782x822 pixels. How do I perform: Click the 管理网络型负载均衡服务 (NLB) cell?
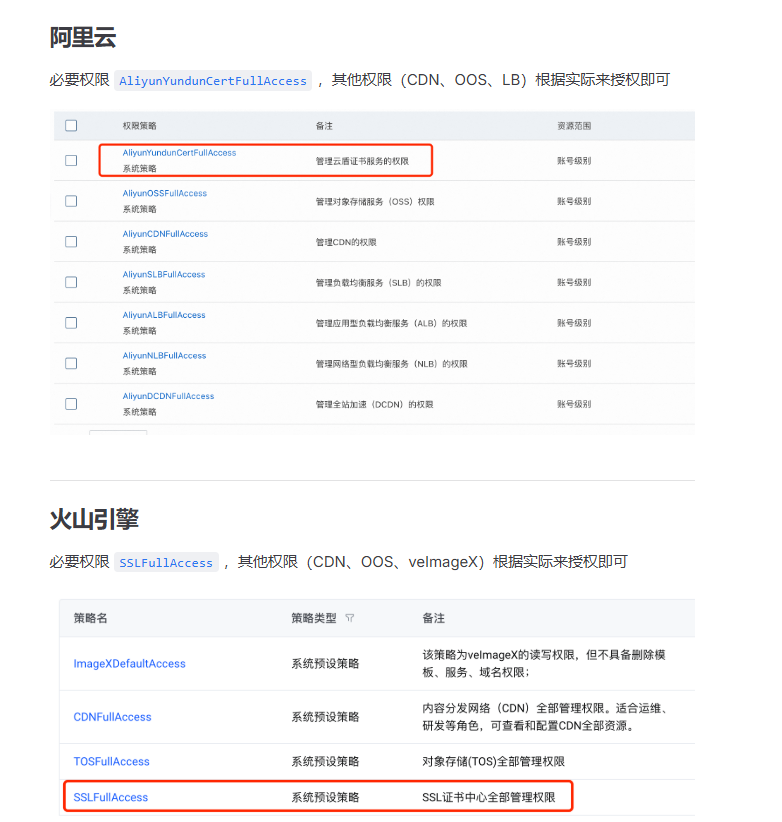[x=391, y=364]
